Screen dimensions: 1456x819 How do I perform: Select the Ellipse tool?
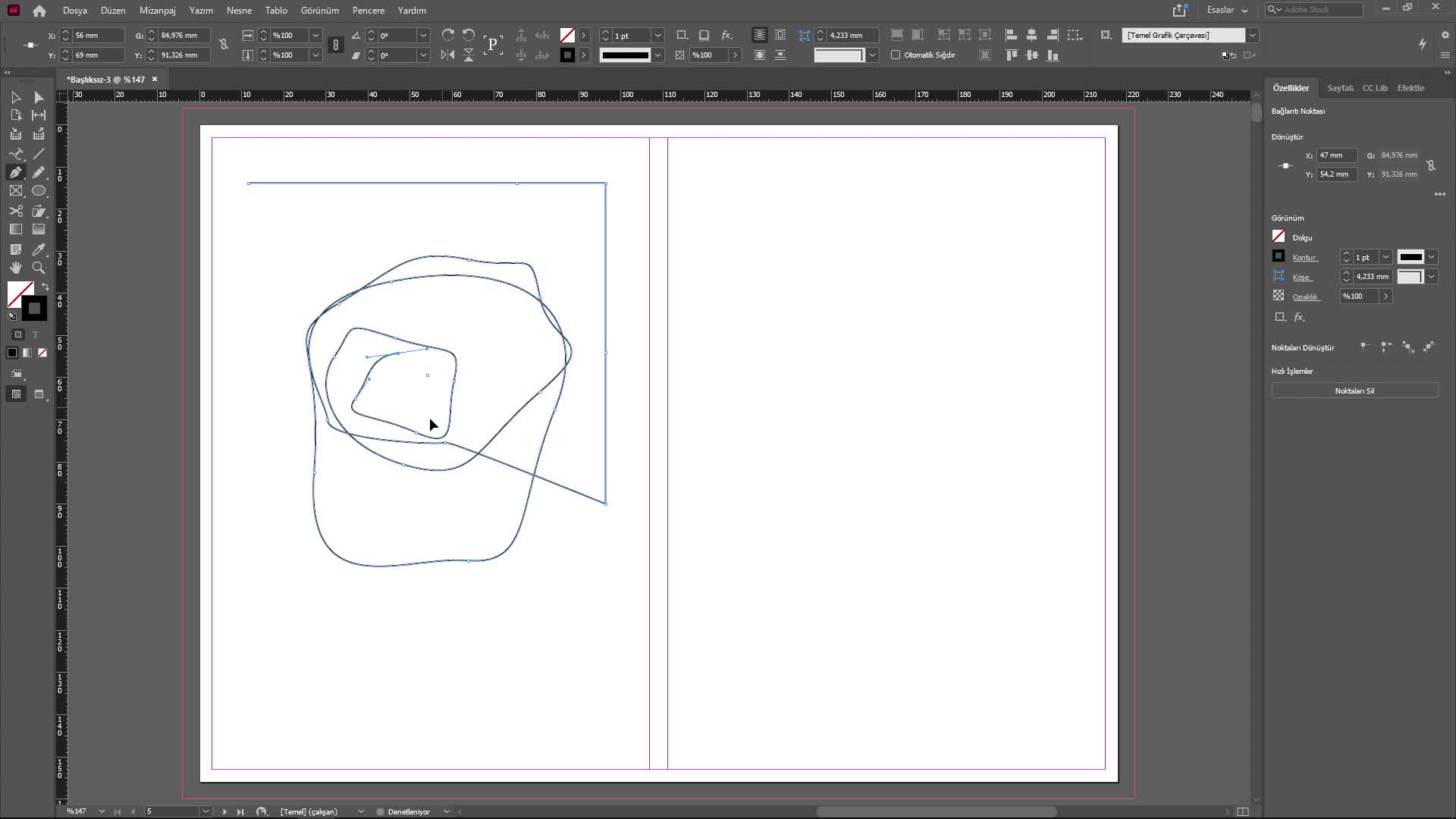39,191
